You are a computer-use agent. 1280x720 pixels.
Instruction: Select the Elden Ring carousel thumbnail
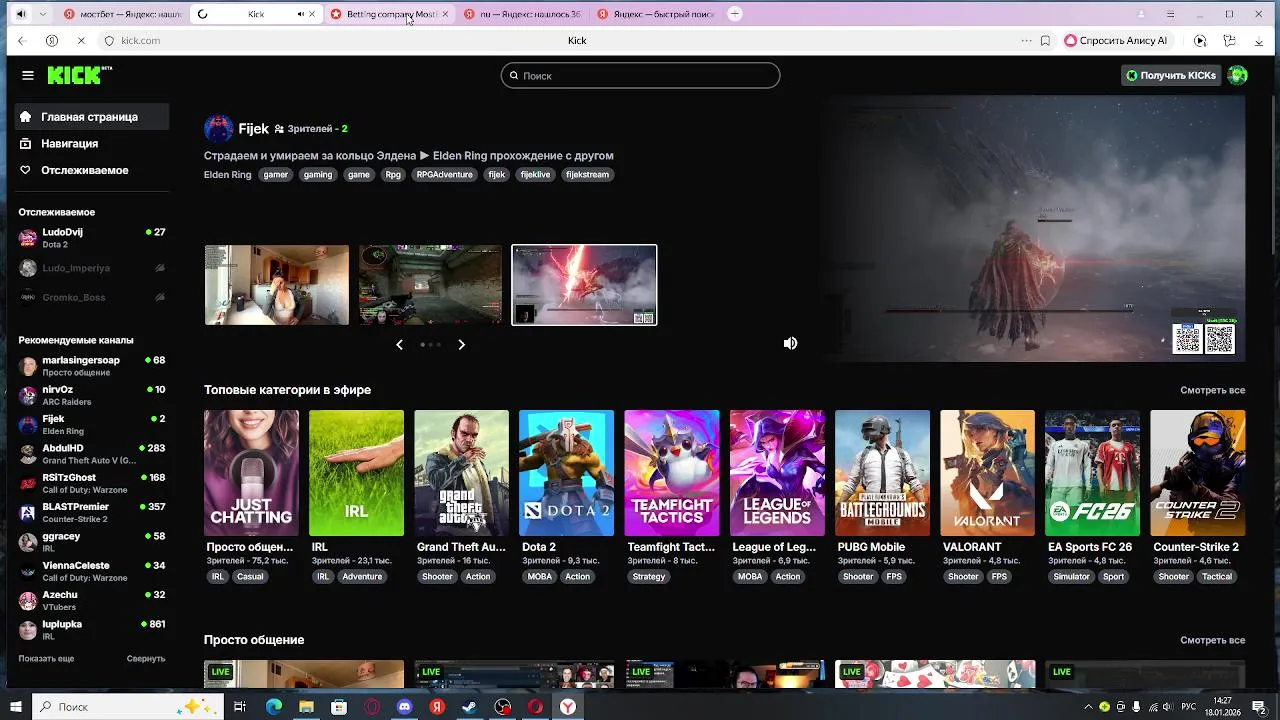tap(584, 285)
